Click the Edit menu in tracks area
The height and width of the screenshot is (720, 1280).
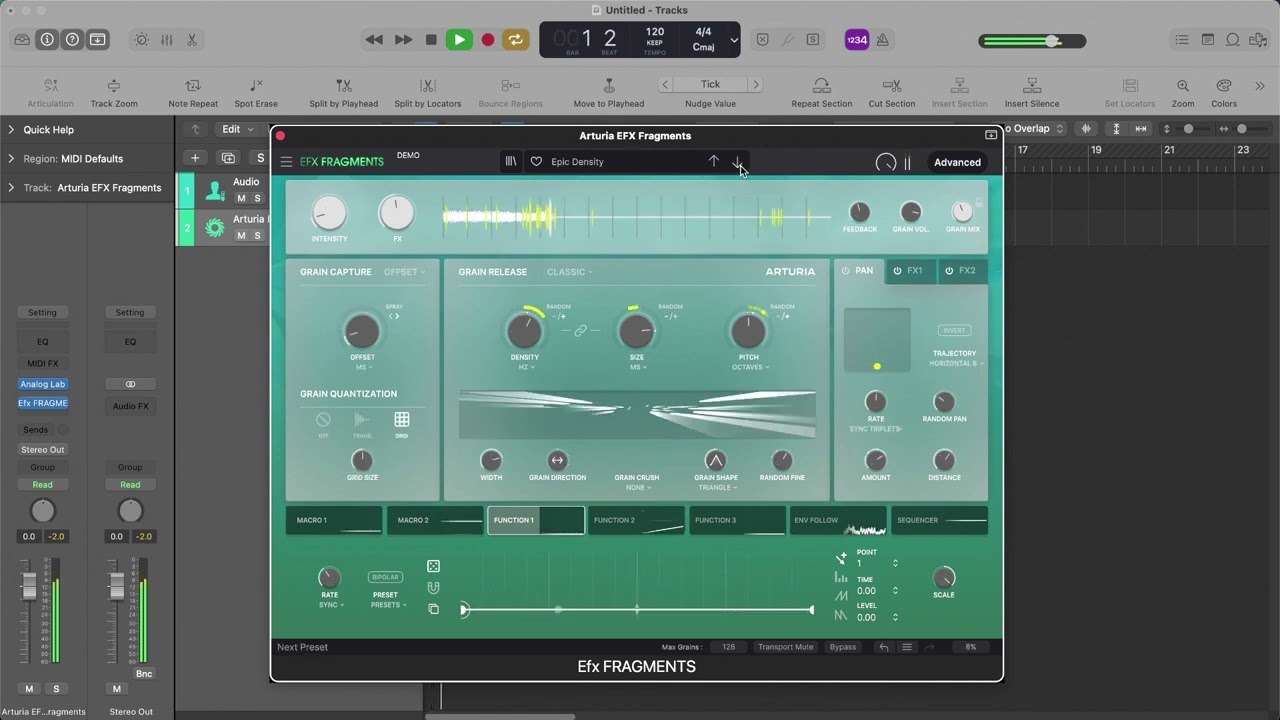(236, 129)
